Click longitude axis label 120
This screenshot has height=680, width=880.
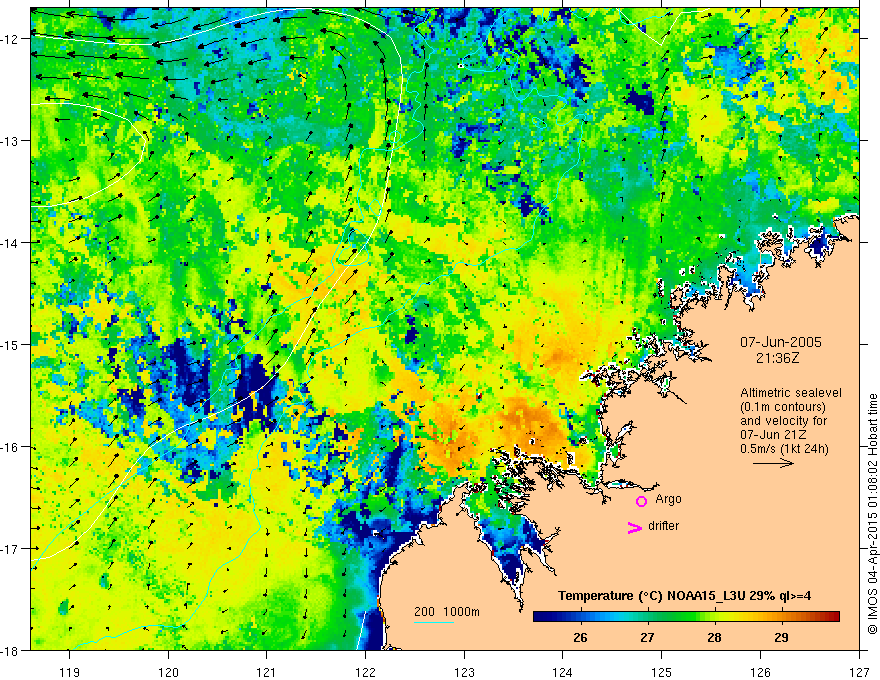(x=168, y=672)
